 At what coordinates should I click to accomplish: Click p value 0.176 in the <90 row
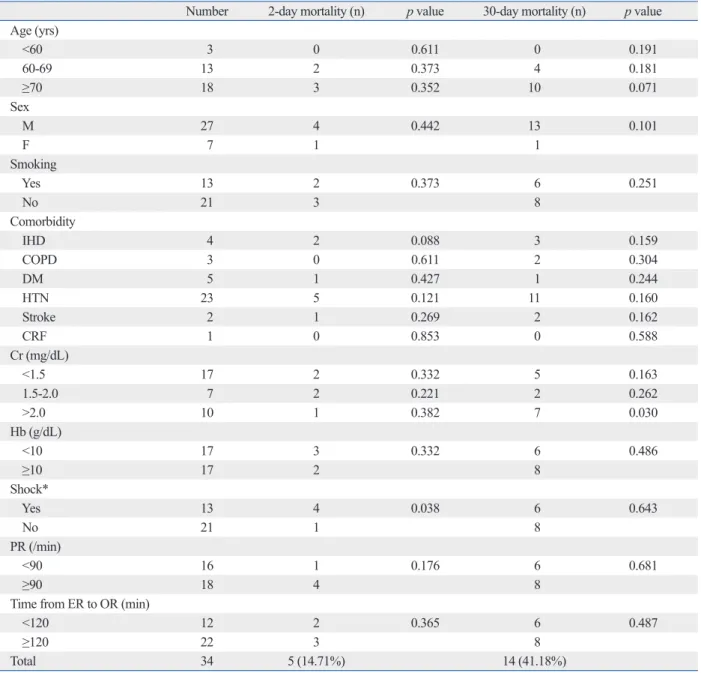pyautogui.click(x=425, y=566)
